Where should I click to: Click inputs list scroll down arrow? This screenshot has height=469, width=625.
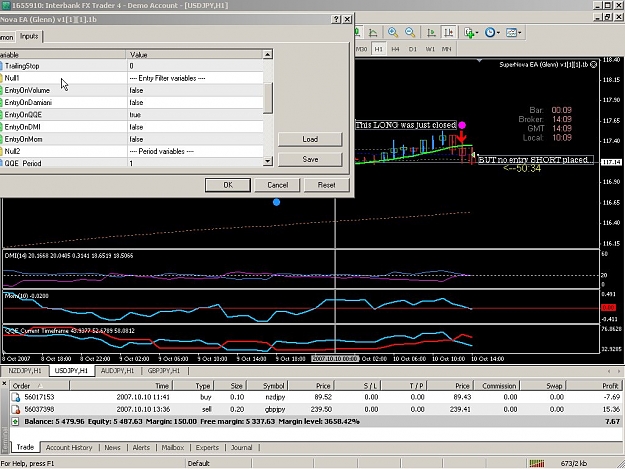[x=267, y=161]
